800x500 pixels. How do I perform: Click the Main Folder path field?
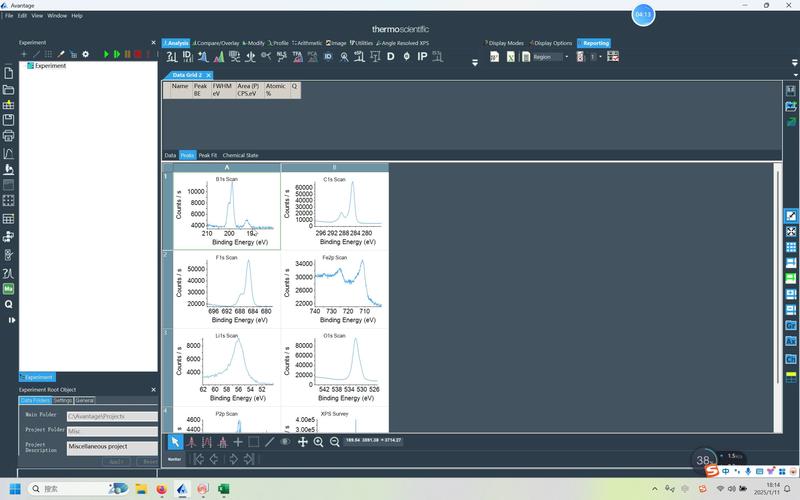112,416
